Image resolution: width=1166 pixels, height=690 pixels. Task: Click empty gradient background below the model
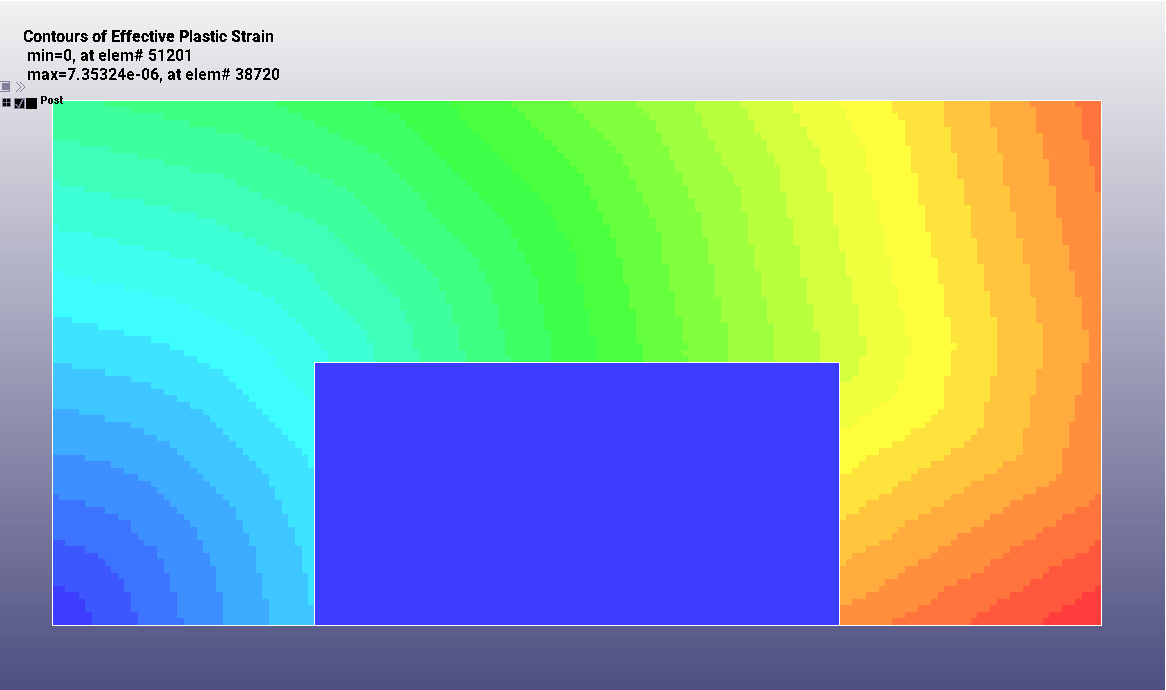click(580, 658)
